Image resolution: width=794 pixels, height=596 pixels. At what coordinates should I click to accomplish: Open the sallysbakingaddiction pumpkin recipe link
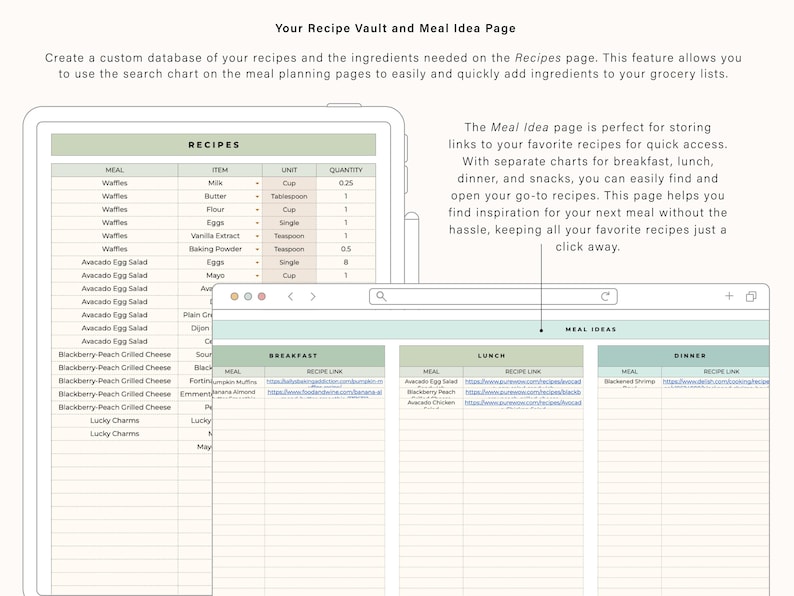point(325,381)
